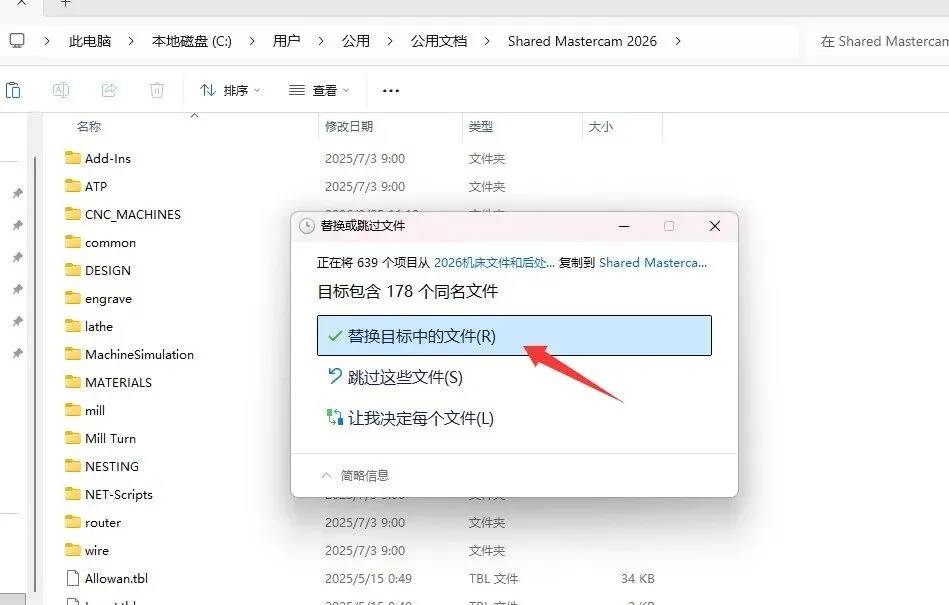Viewport: 949px width, 605px height.
Task: Click destination link Shared Masterca...
Action: (653, 263)
